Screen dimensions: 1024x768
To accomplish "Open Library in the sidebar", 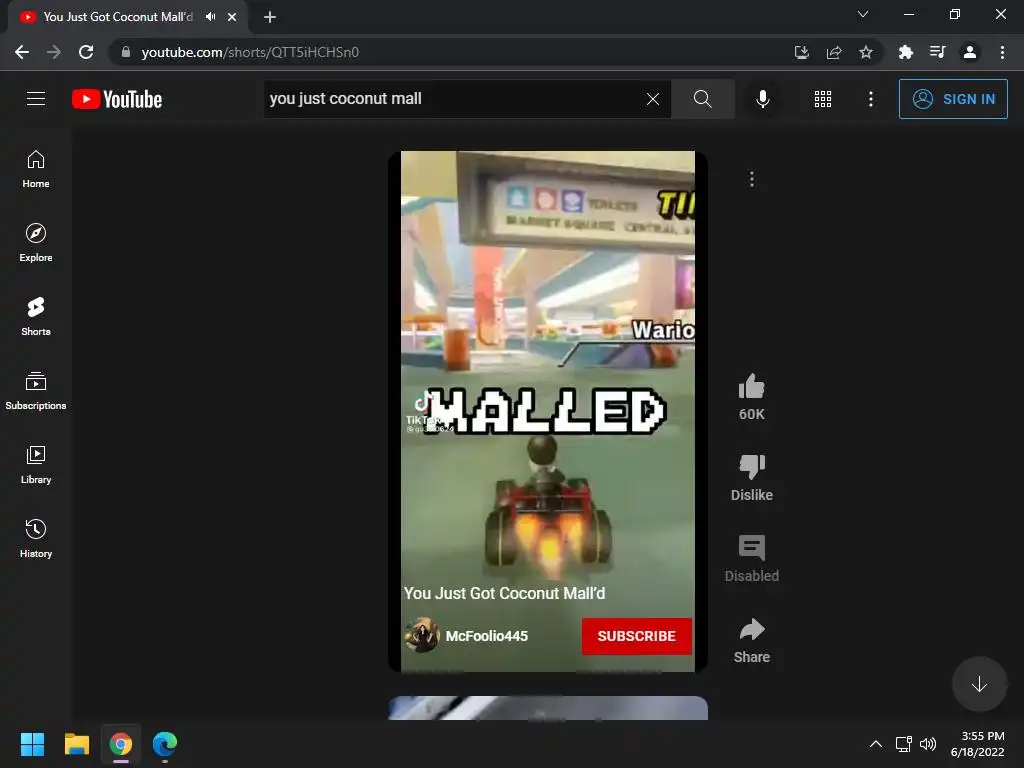I will pyautogui.click(x=36, y=464).
